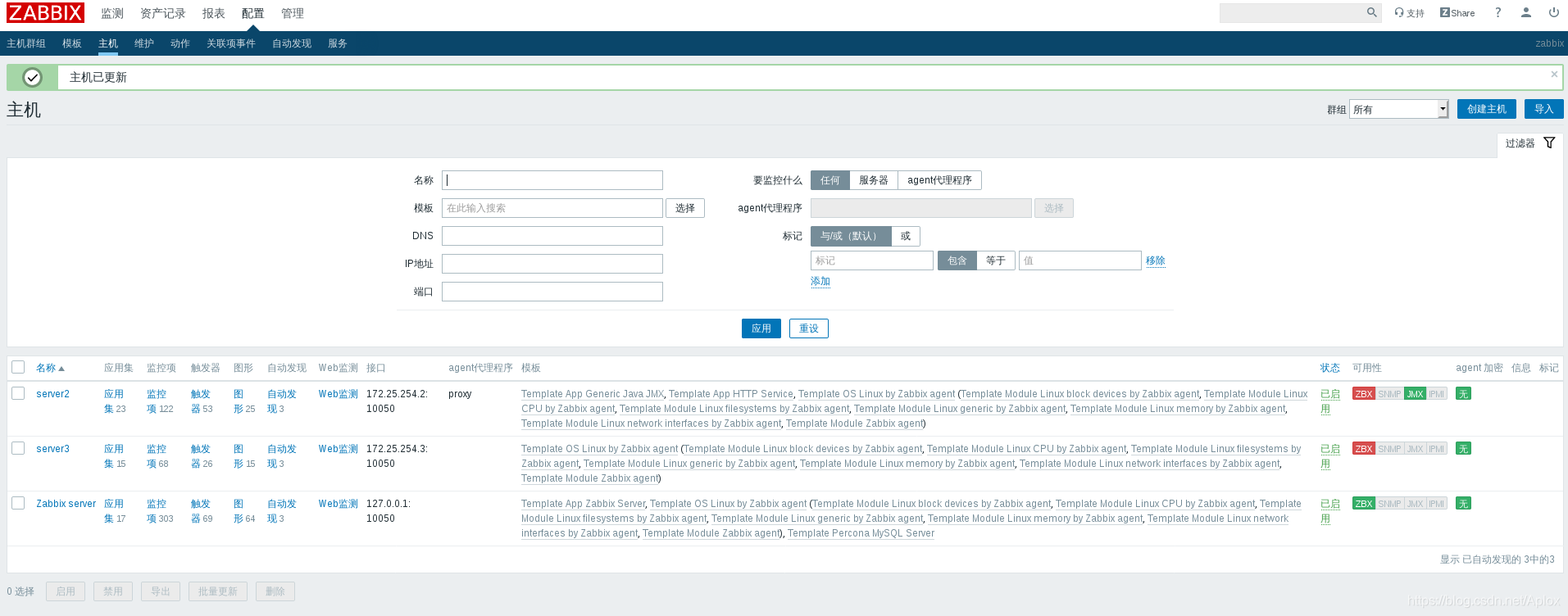
Task: Open the Zabbix server host link
Action: click(66, 504)
